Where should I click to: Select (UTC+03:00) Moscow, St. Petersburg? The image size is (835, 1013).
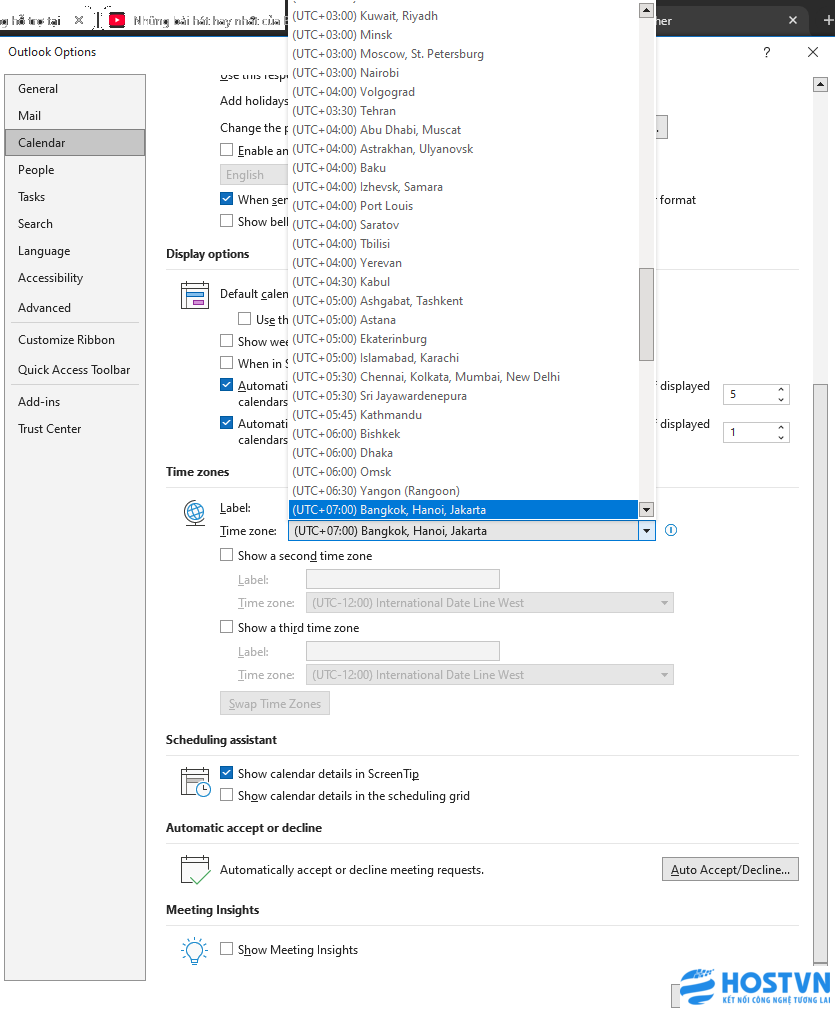463,54
